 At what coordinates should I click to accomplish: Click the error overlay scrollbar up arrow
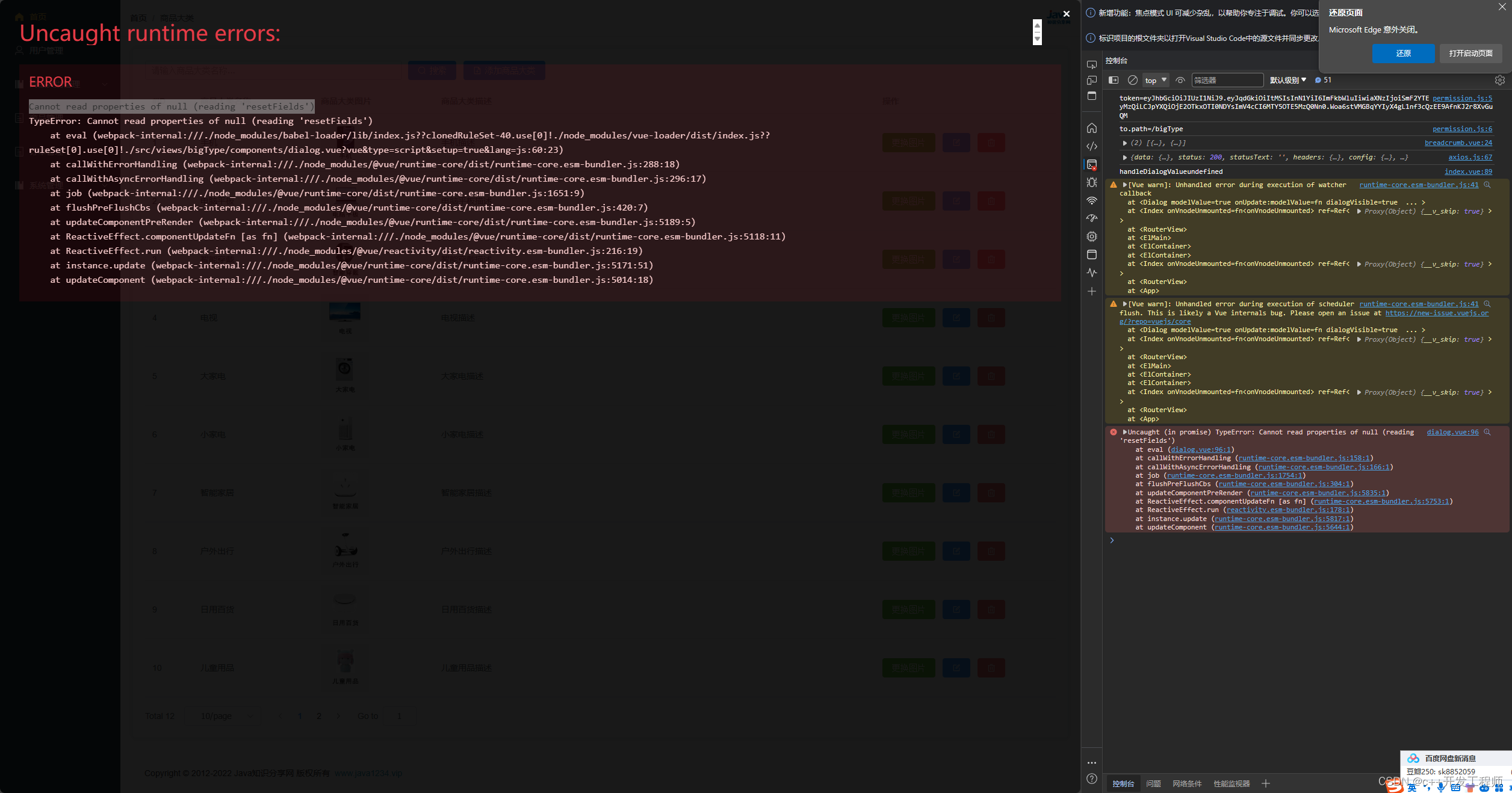1037,25
